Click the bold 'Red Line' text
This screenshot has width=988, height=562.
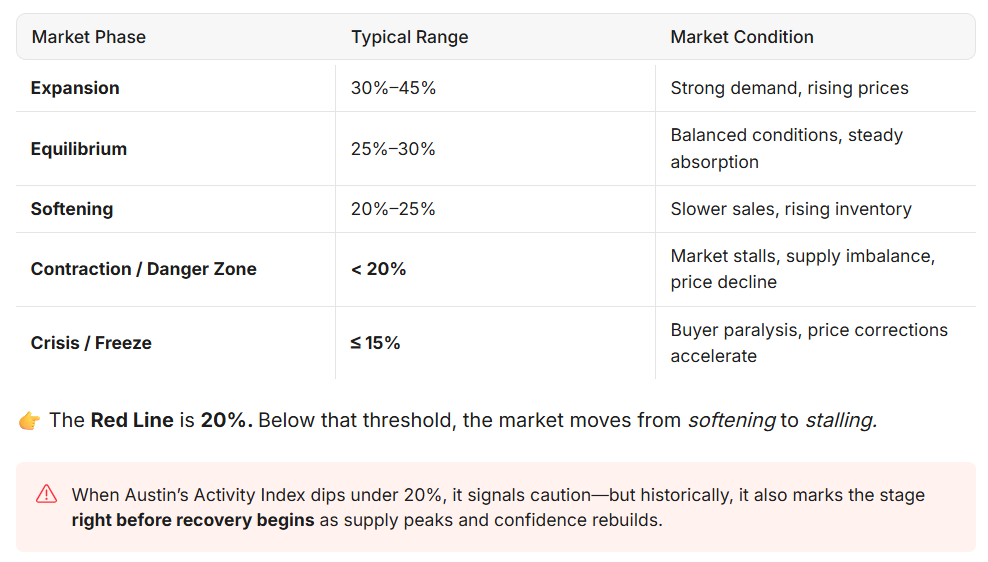pos(132,420)
